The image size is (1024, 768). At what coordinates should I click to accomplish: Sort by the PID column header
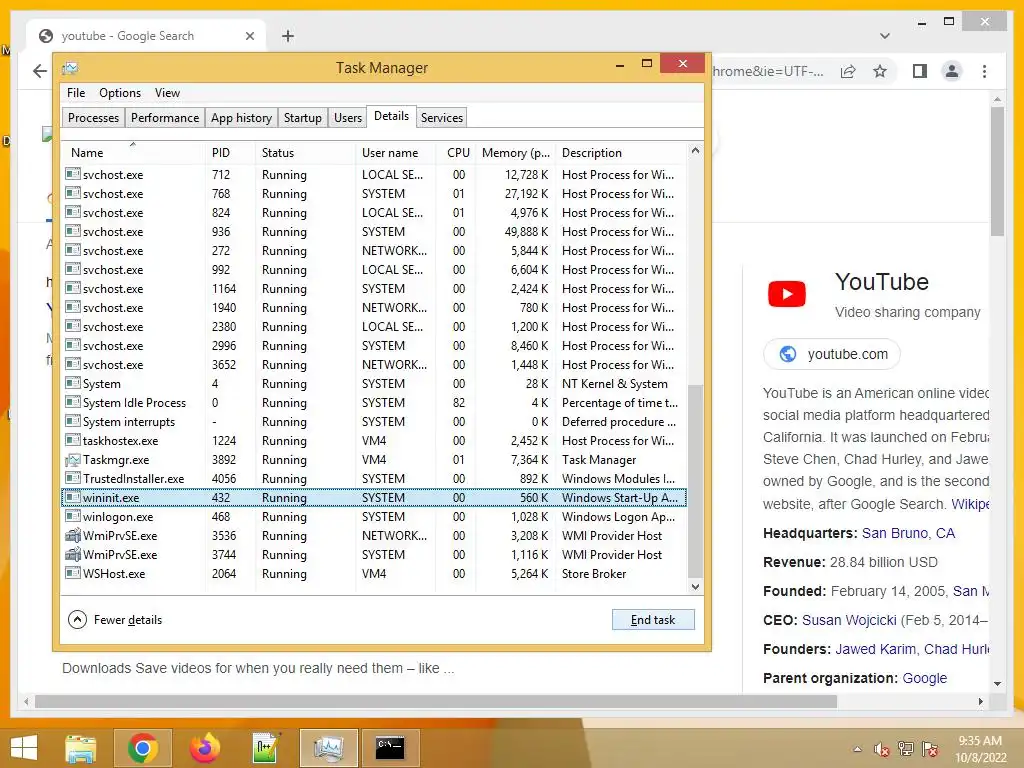click(x=230, y=153)
